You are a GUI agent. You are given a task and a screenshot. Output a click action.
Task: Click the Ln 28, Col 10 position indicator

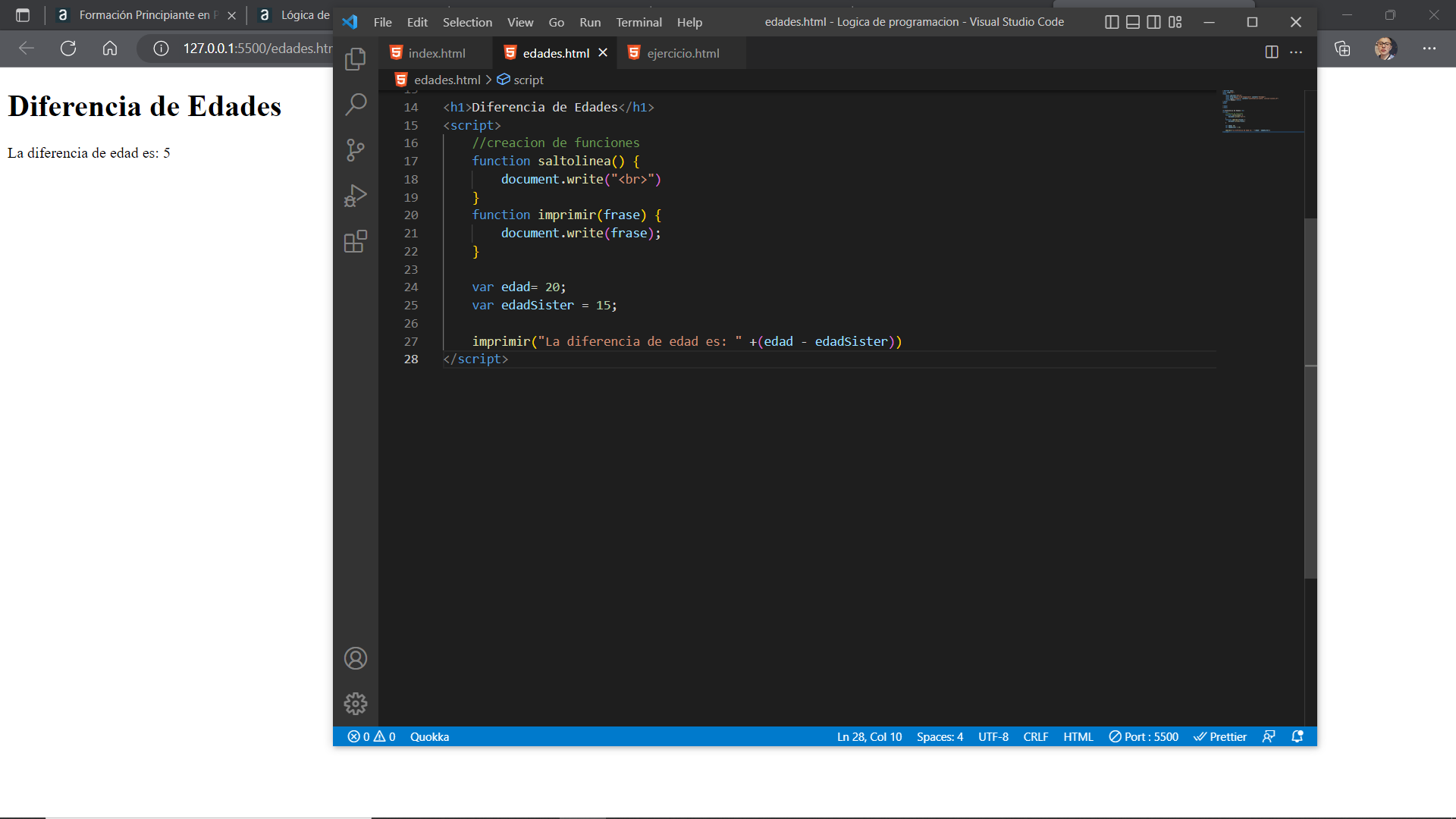[869, 736]
